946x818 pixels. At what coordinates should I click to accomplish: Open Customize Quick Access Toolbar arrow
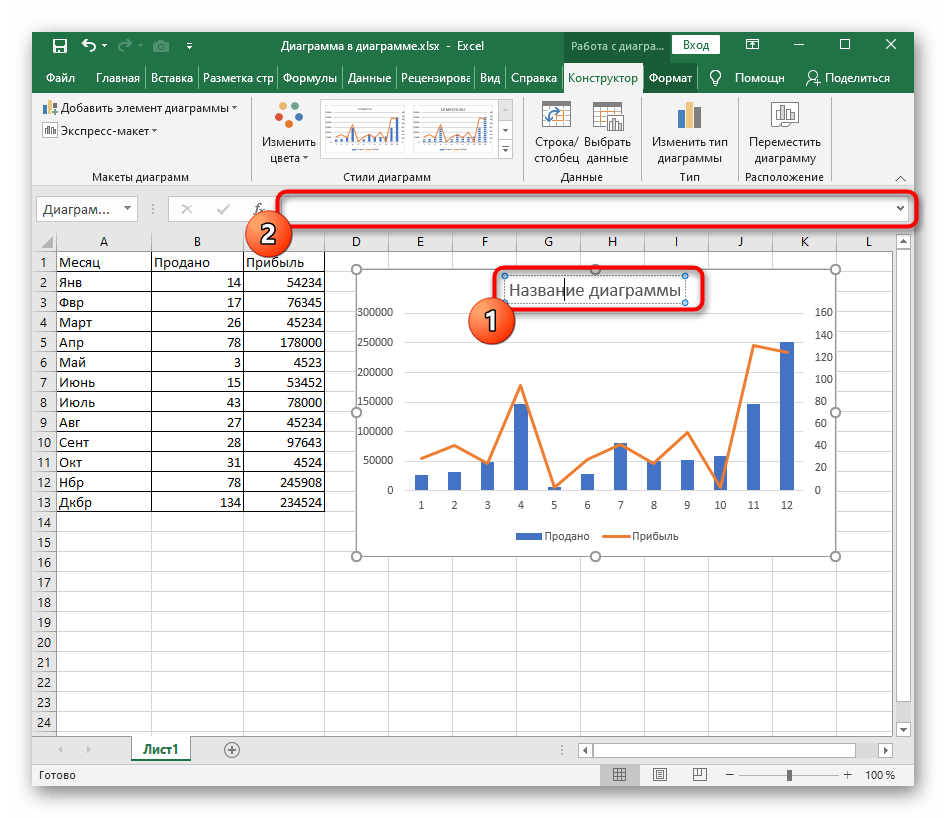189,46
